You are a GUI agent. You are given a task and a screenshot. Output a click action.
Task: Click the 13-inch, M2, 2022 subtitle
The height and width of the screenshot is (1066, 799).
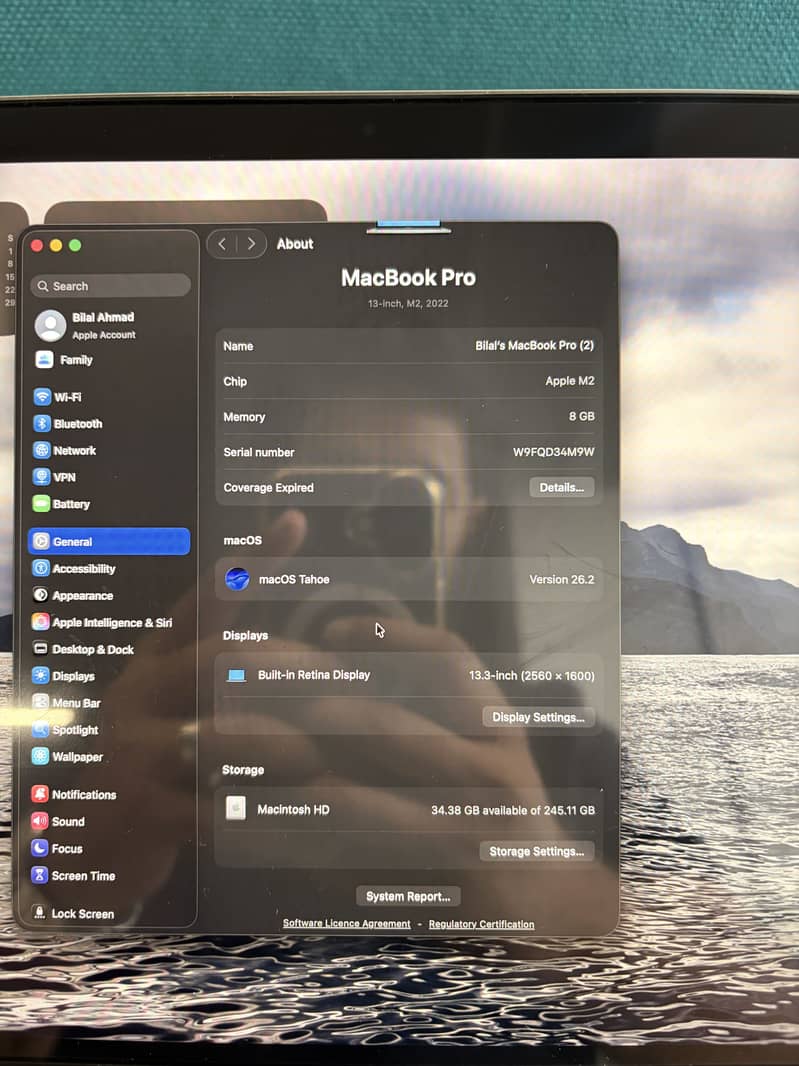[x=408, y=303]
